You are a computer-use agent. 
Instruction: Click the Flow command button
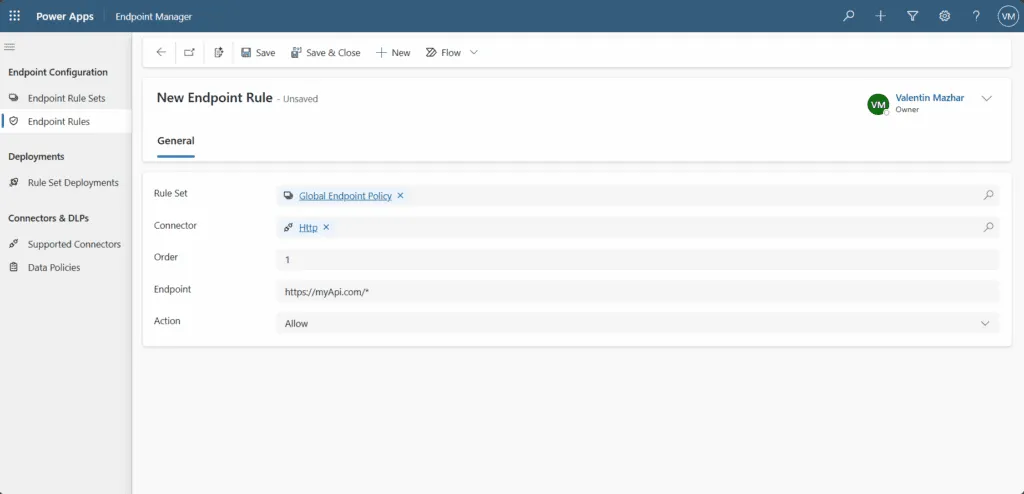pyautogui.click(x=443, y=52)
